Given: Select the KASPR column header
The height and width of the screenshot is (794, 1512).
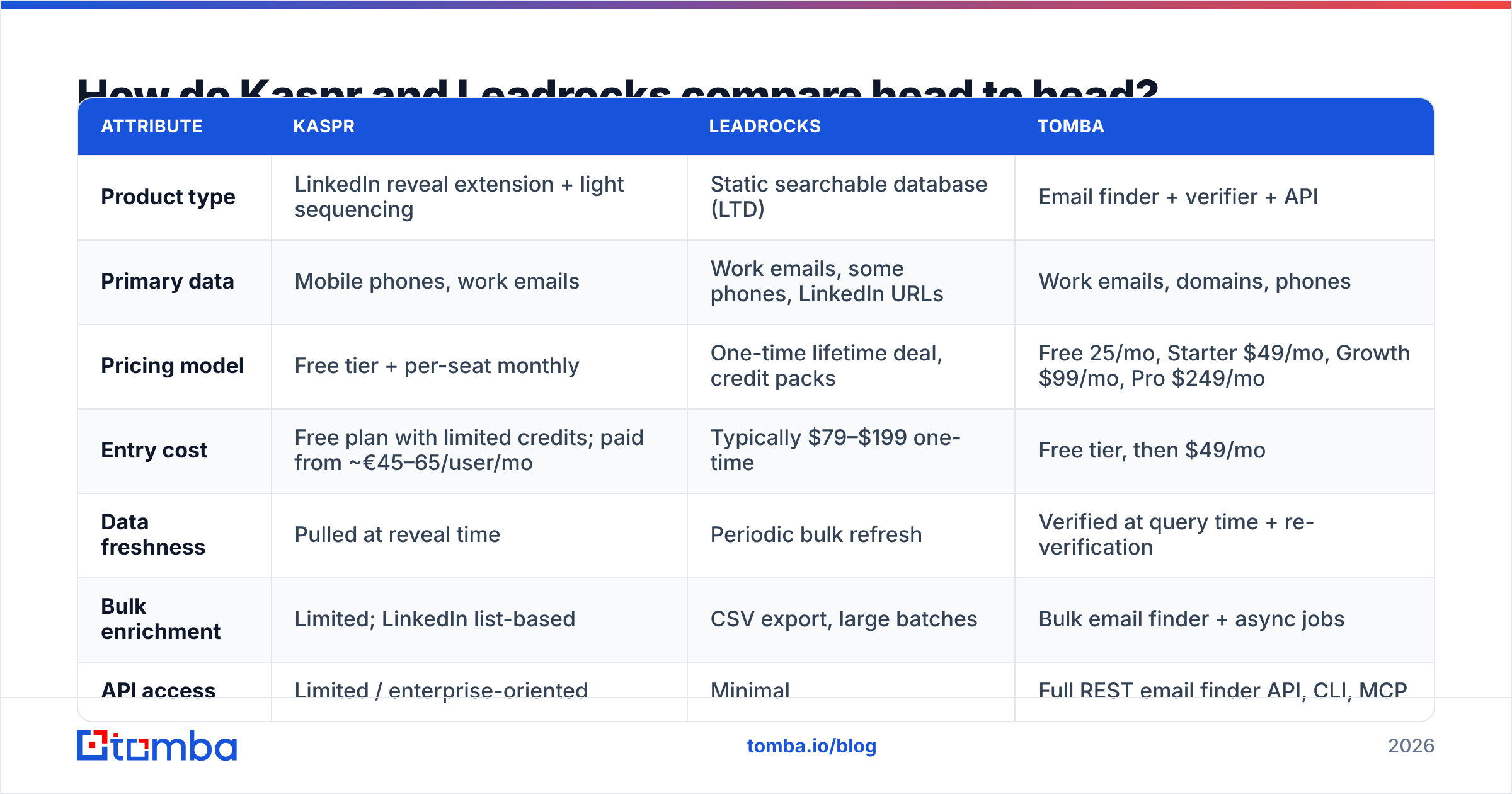Looking at the screenshot, I should (324, 126).
